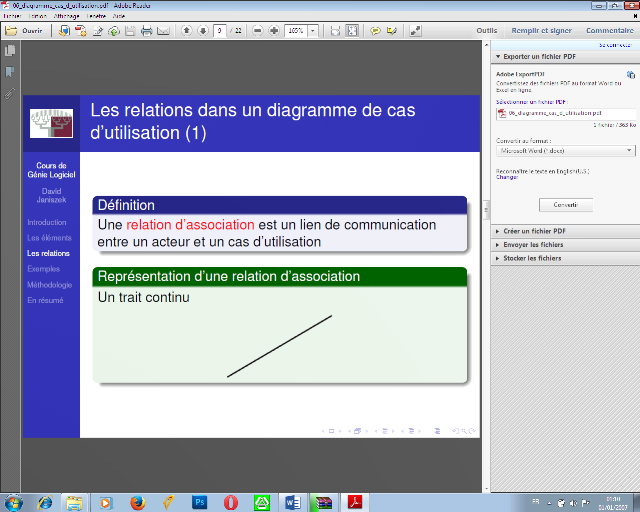The height and width of the screenshot is (512, 640).
Task: Open the Convertir au format dropdown
Action: [x=565, y=150]
